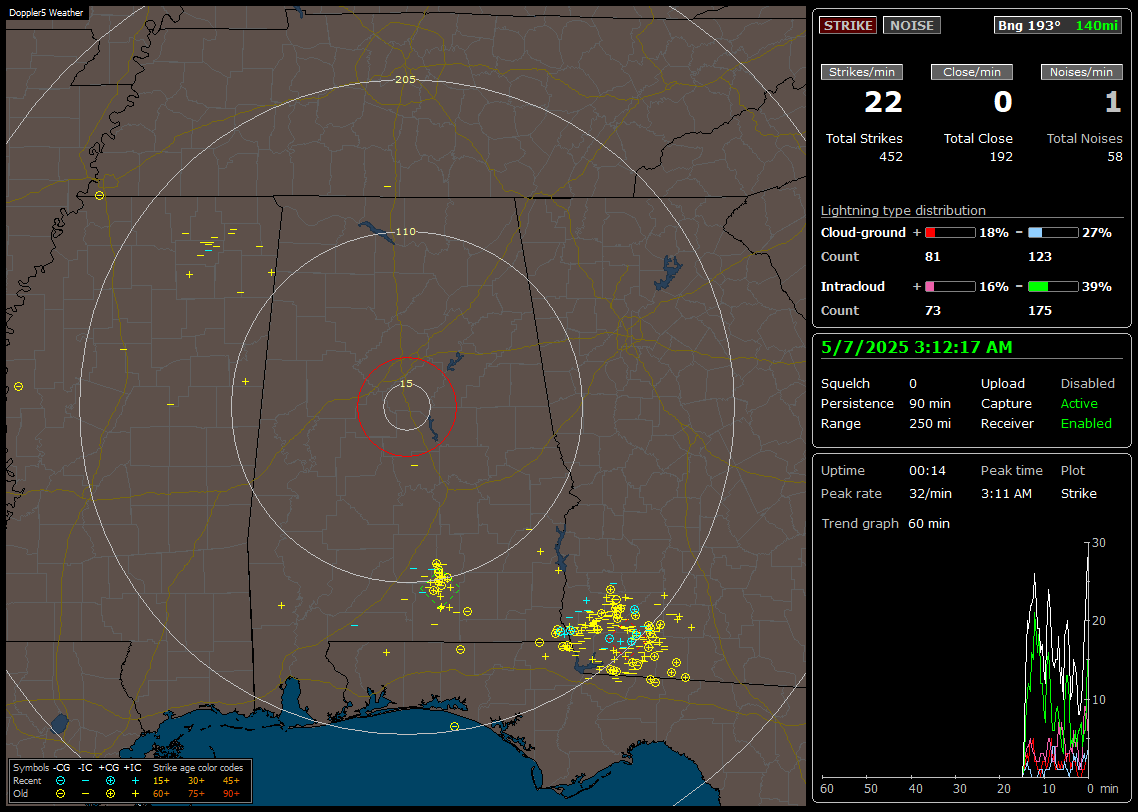Screen dimensions: 1138x812
Task: Click Total Strikes count 452
Action: 891,157
